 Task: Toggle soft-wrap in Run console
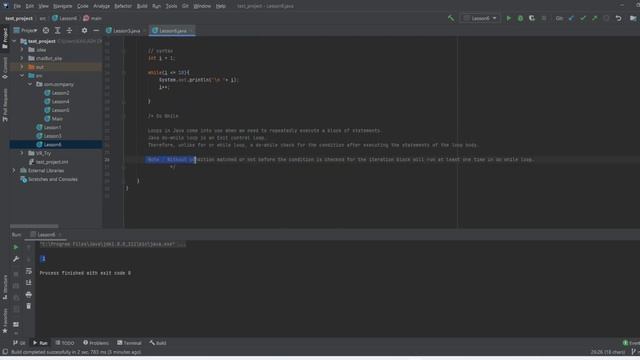click(x=29, y=271)
